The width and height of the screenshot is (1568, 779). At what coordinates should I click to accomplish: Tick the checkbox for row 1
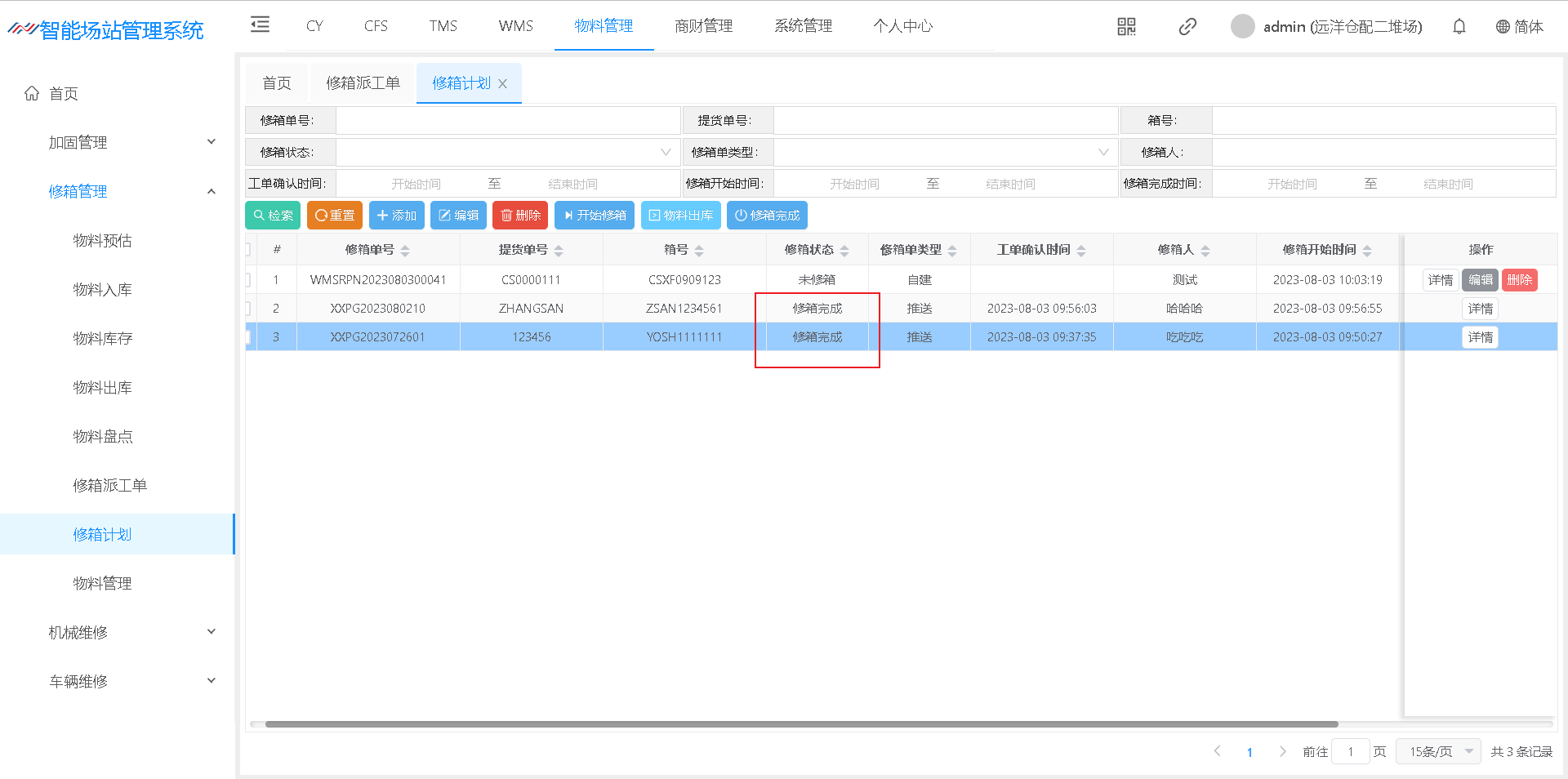(x=248, y=280)
